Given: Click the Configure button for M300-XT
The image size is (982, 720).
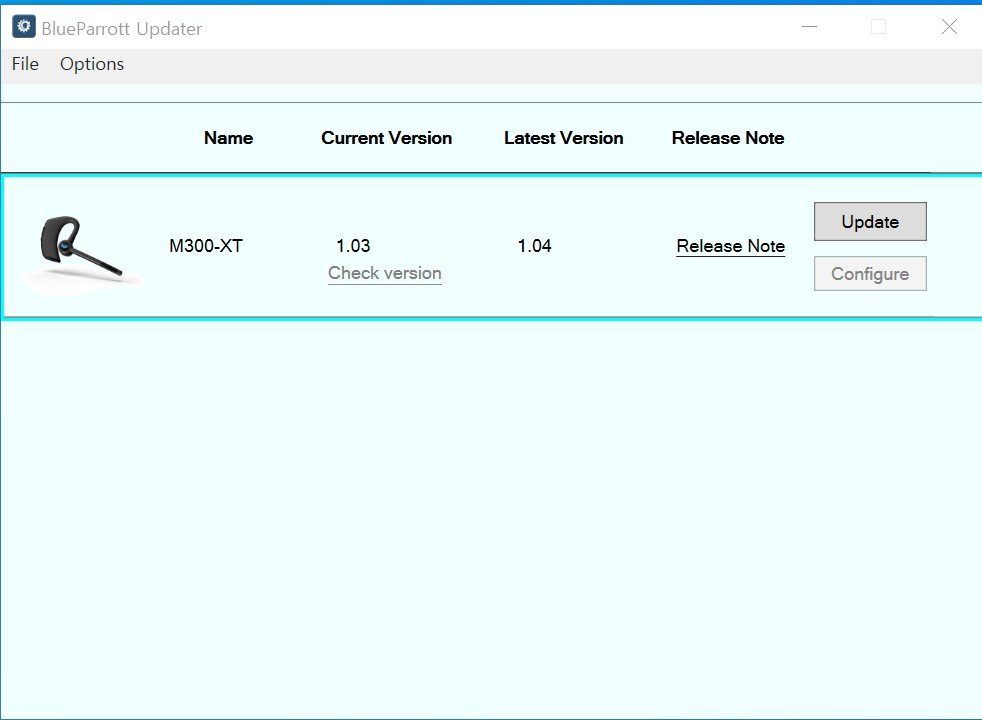Looking at the screenshot, I should tap(870, 274).
